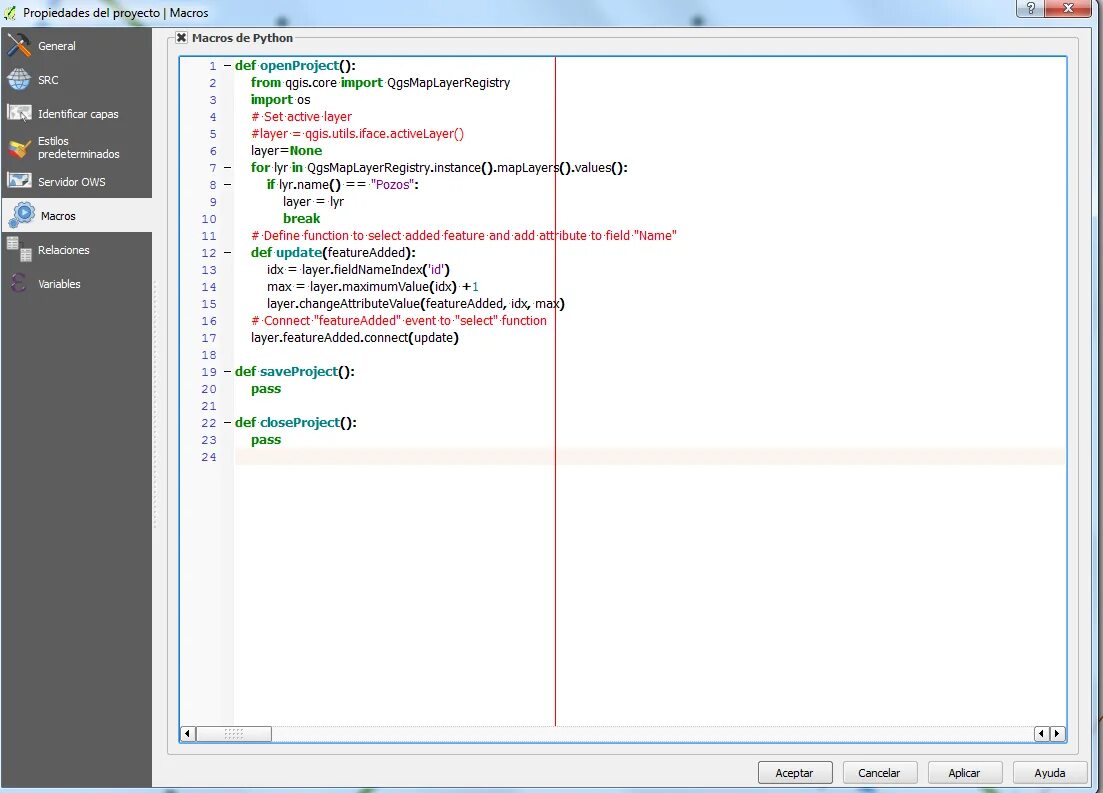The height and width of the screenshot is (793, 1103).
Task: Click changeAttributeValue call on line 15
Action: 416,304
